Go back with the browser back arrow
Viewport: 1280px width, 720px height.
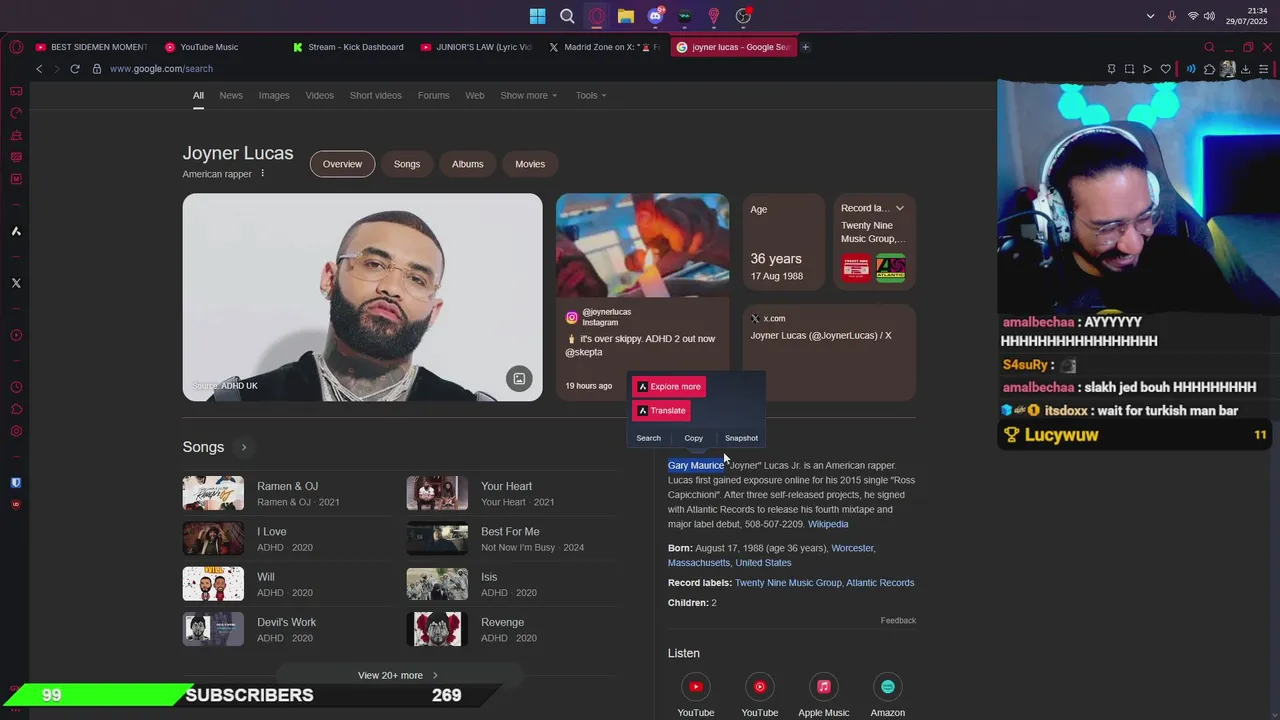tap(39, 69)
